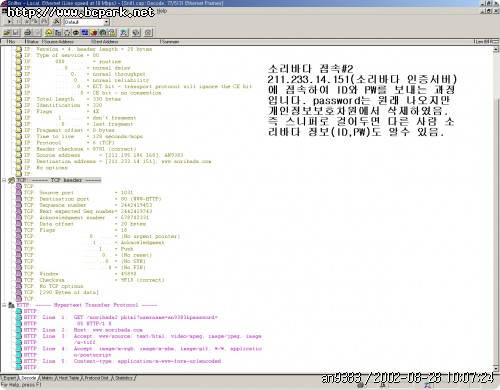Select the TCP [290 Bytes of data] row
This screenshot has width=500, height=390.
coord(61,292)
